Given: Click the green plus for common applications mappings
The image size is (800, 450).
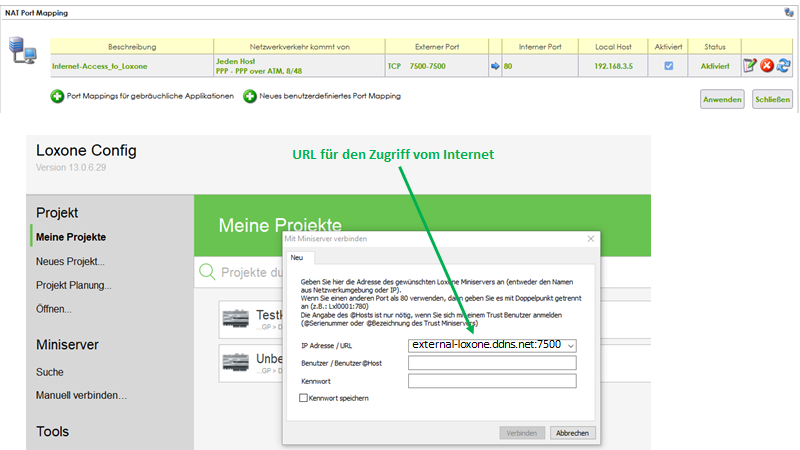Looking at the screenshot, I should (57, 96).
